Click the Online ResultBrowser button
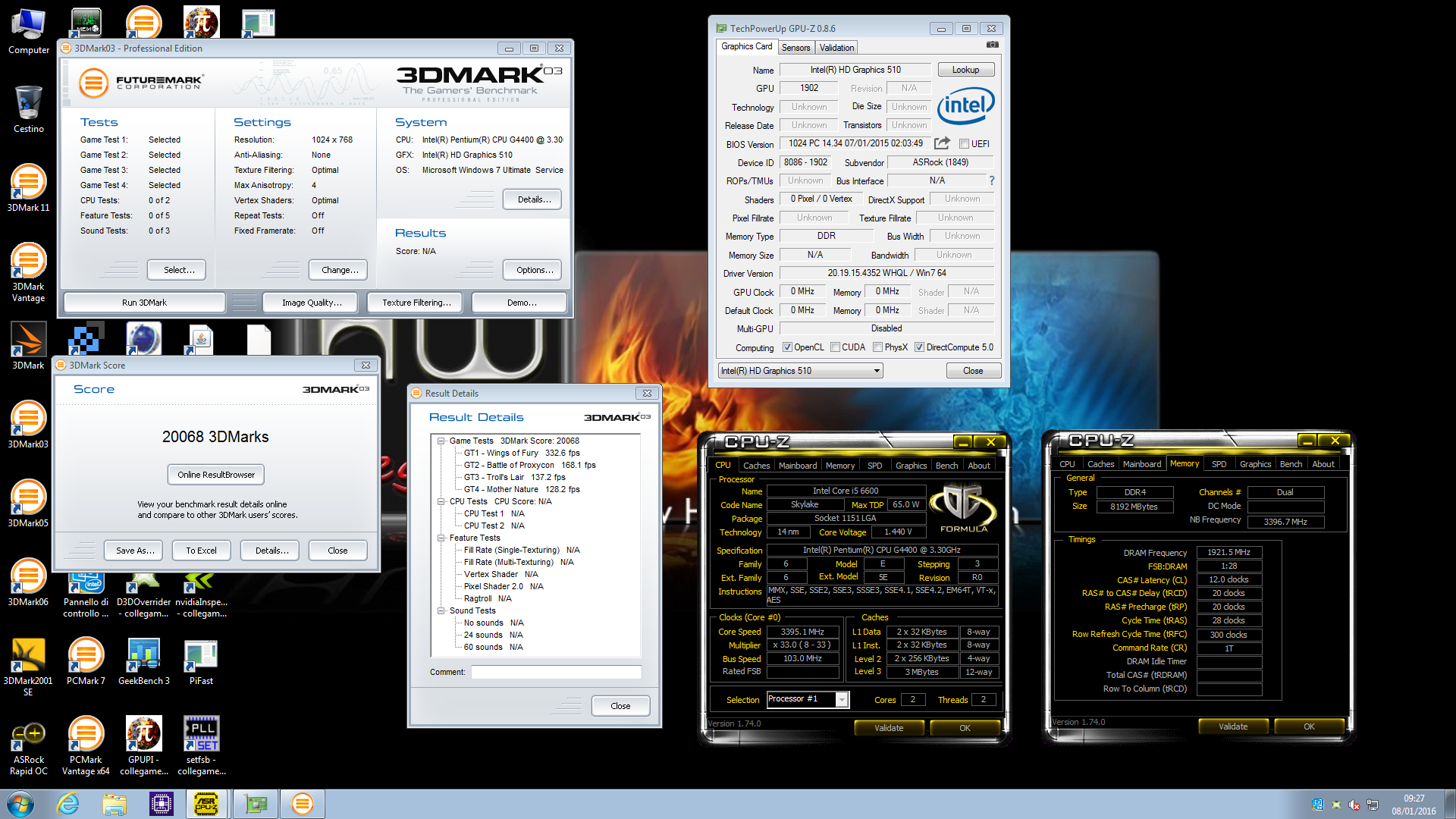This screenshot has width=1456, height=819. 216,475
